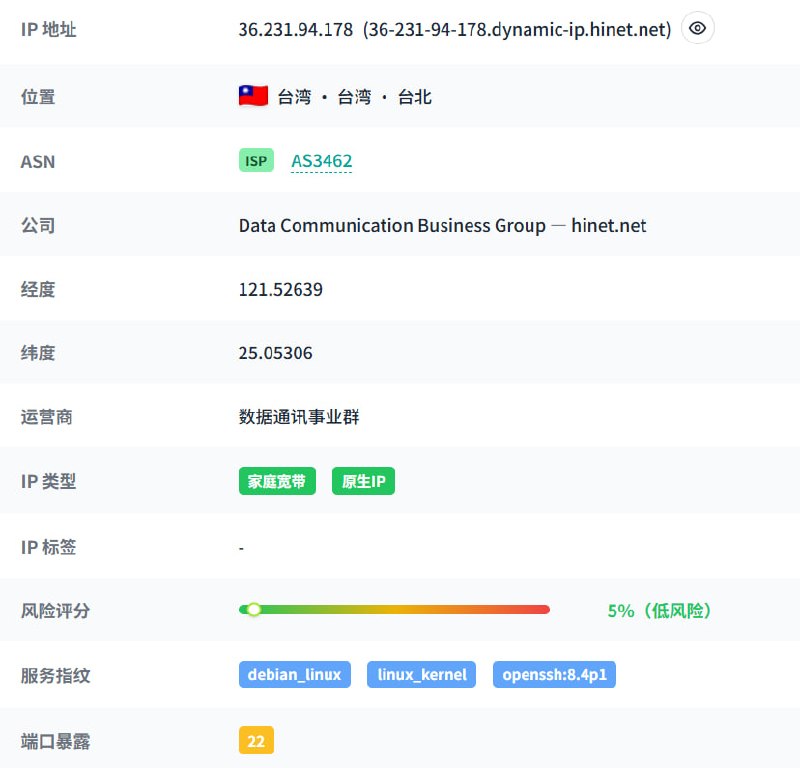The width and height of the screenshot is (800, 768).
Task: Click the IP address 36.231.94.178
Action: coord(295,30)
